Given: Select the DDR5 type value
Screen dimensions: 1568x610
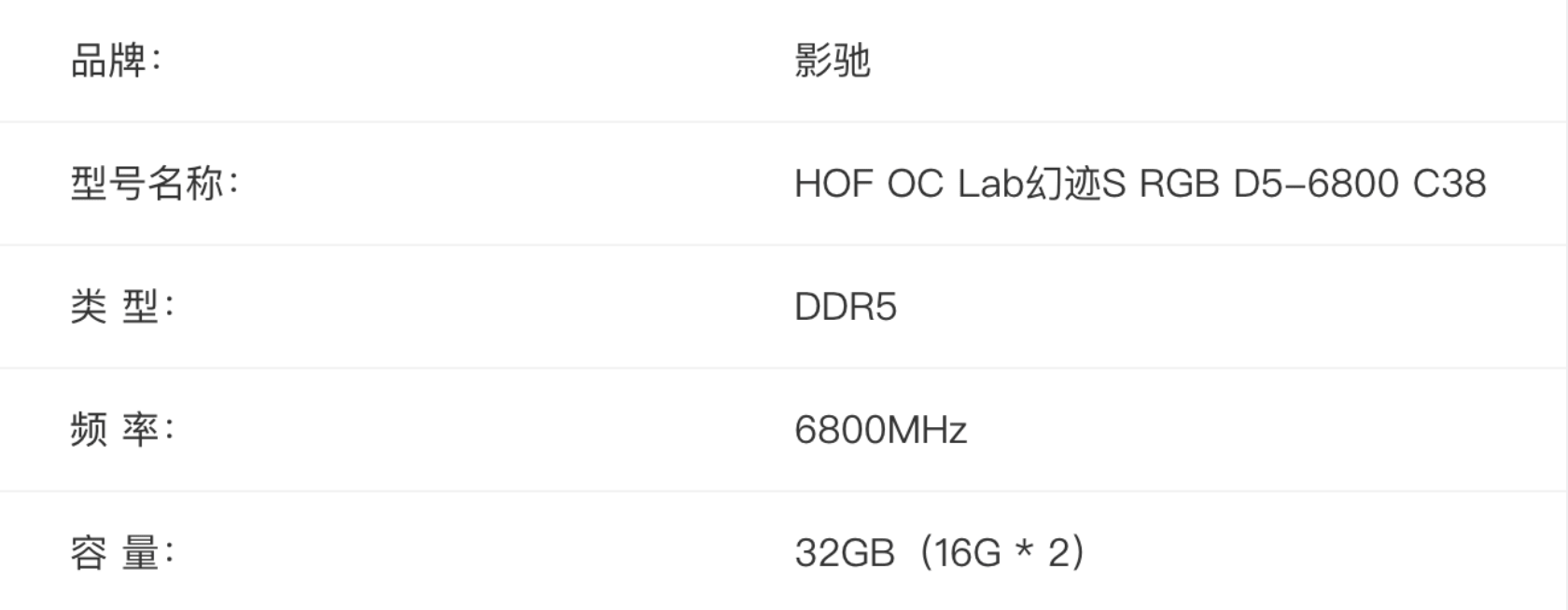Looking at the screenshot, I should (x=845, y=307).
